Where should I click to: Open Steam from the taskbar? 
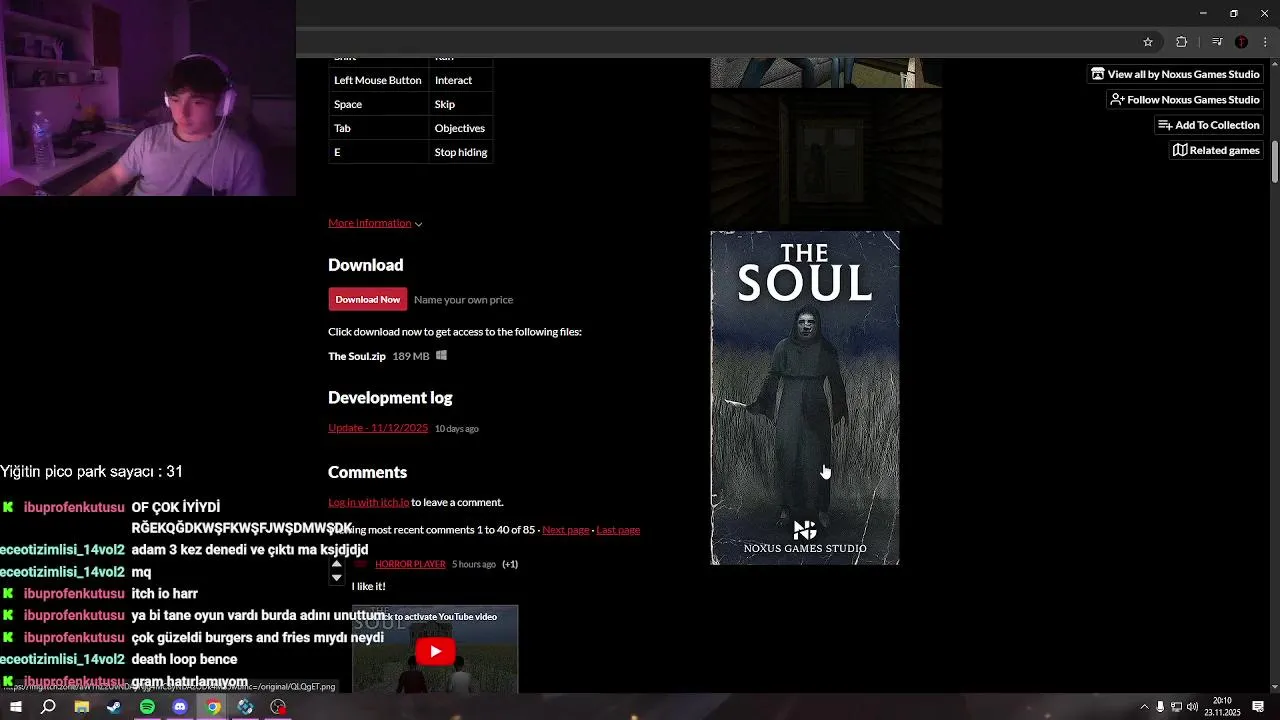[x=114, y=707]
